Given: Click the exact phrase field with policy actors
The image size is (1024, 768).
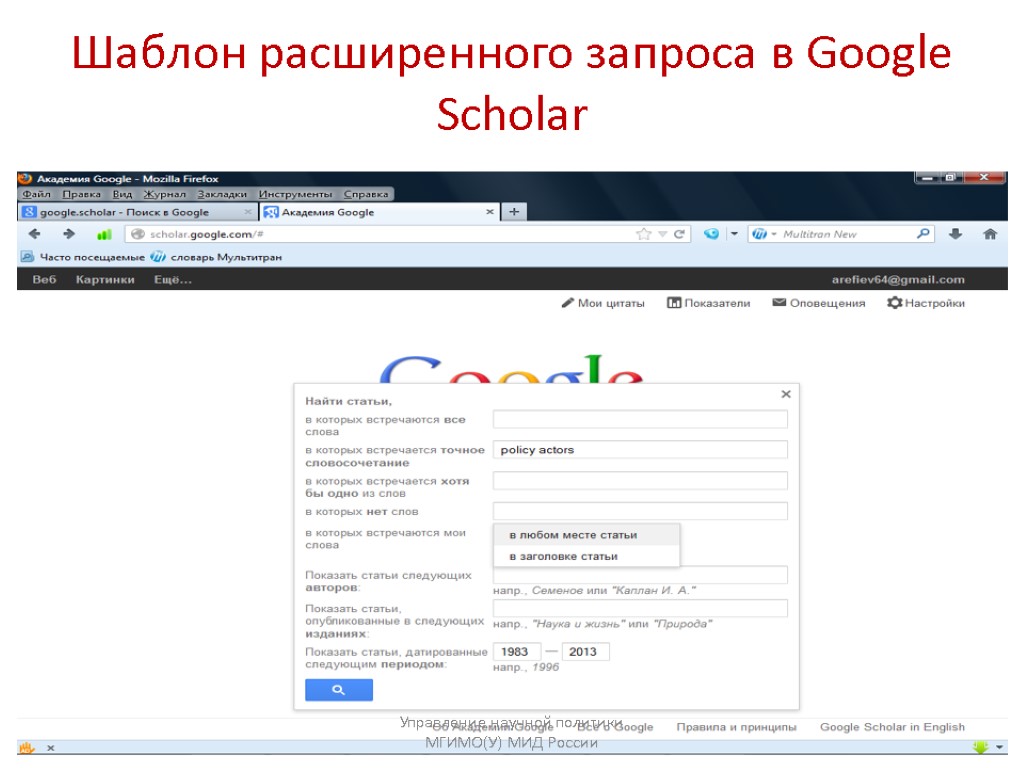Looking at the screenshot, I should point(640,449).
